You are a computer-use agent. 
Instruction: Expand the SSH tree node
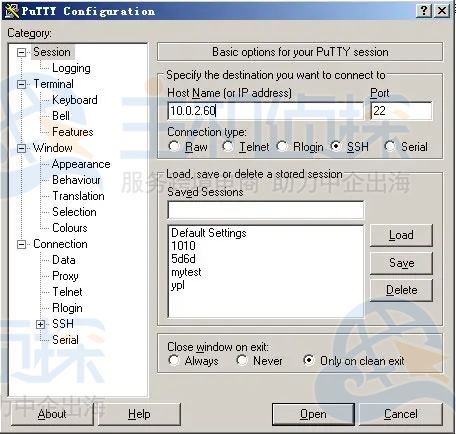click(40, 324)
